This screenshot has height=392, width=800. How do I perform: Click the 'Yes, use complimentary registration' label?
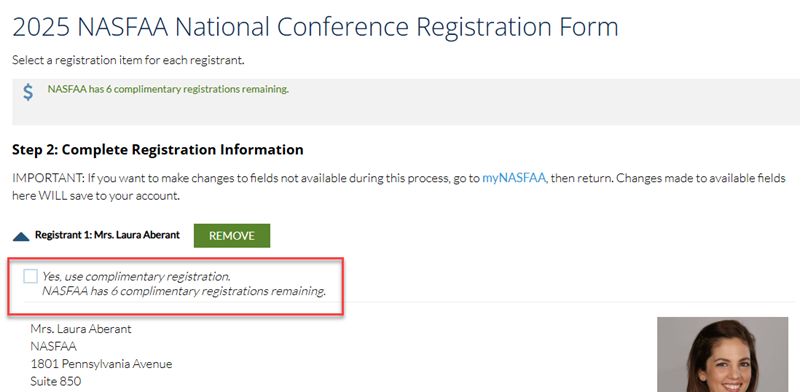tap(136, 277)
